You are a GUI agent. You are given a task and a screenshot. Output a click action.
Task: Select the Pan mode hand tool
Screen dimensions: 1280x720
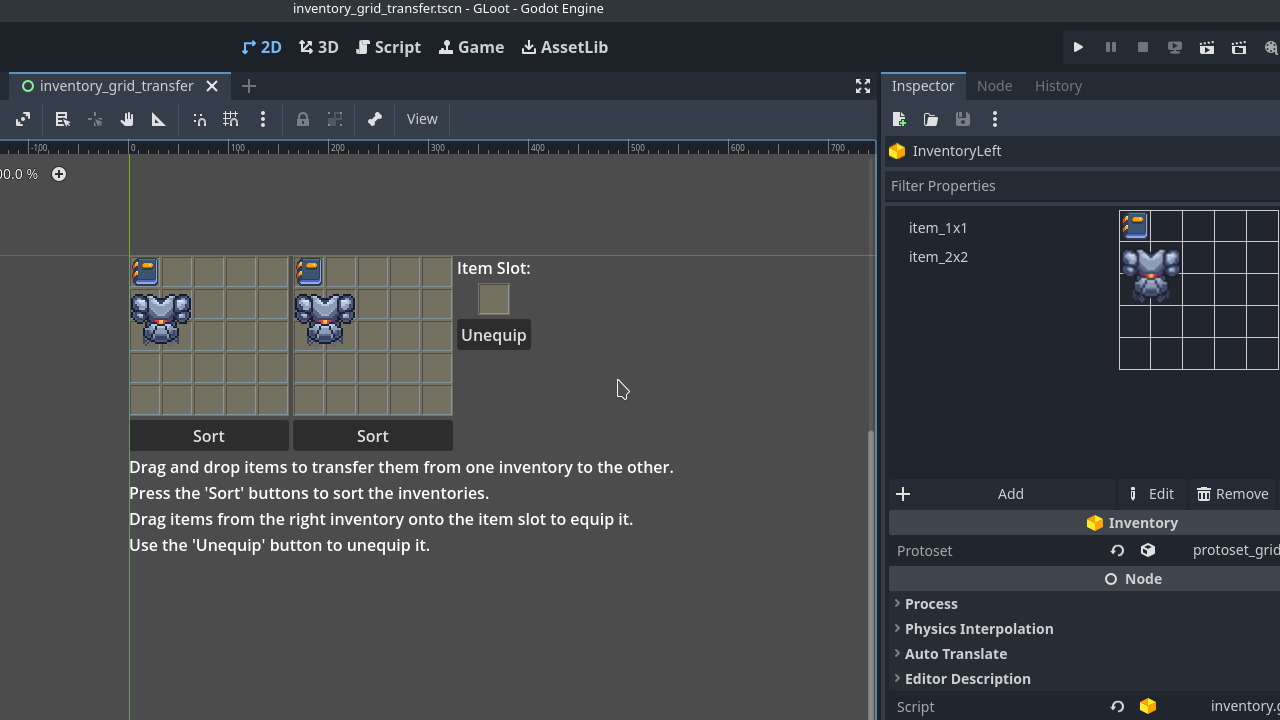pyautogui.click(x=126, y=119)
